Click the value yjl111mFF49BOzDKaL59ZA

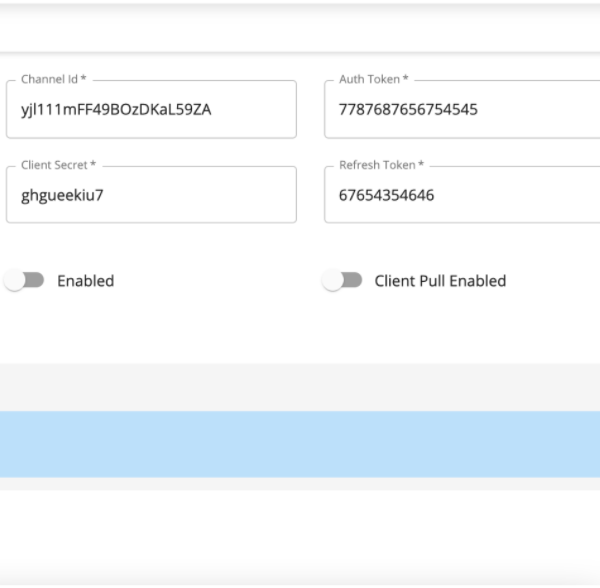point(116,110)
